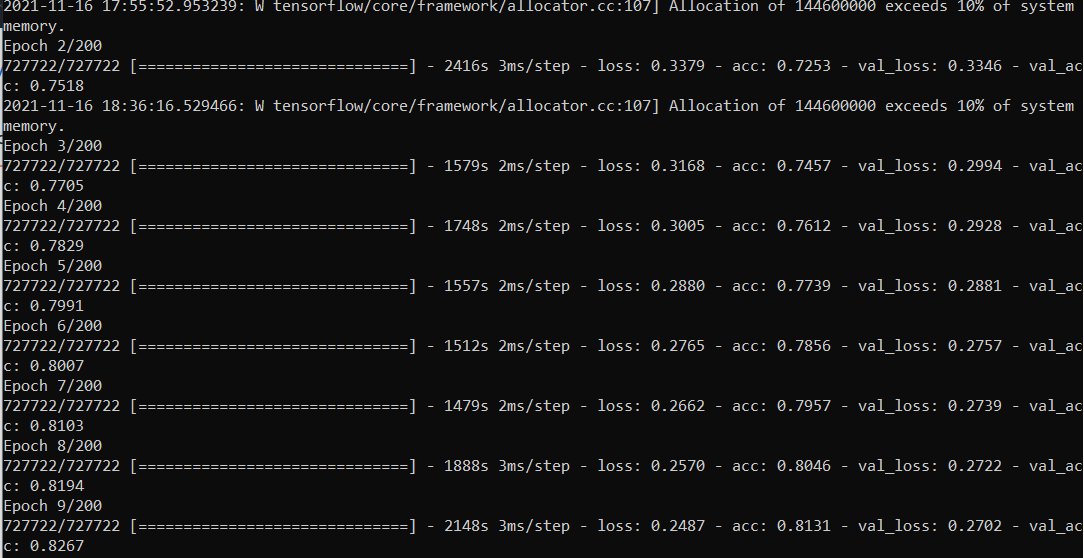The height and width of the screenshot is (558, 1084).
Task: Click the wrapped val_acc value 0.8194
Action: tap(57, 487)
